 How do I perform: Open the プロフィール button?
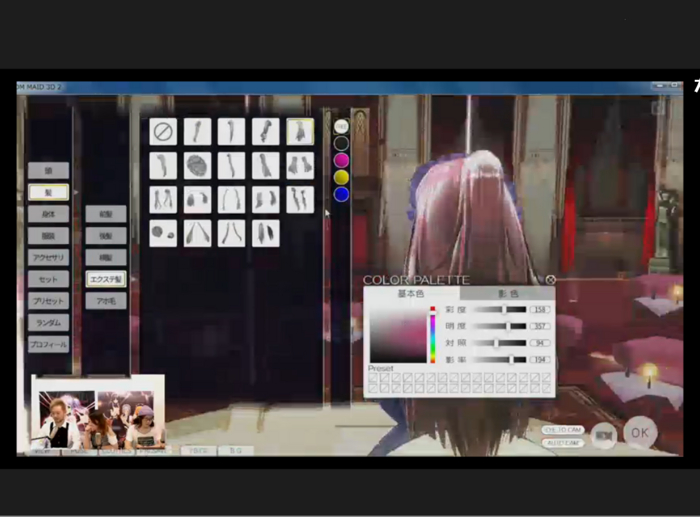(49, 345)
